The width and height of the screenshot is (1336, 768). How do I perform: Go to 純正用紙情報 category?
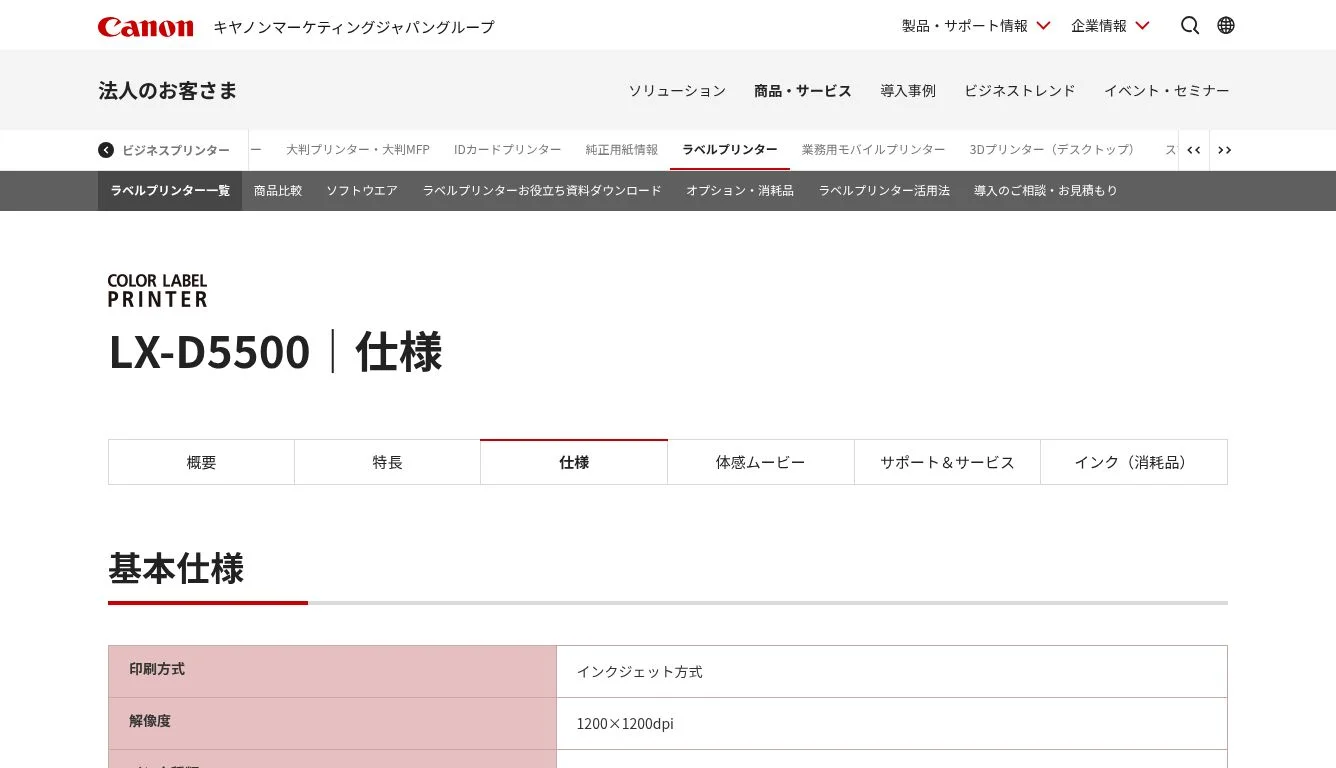point(622,150)
